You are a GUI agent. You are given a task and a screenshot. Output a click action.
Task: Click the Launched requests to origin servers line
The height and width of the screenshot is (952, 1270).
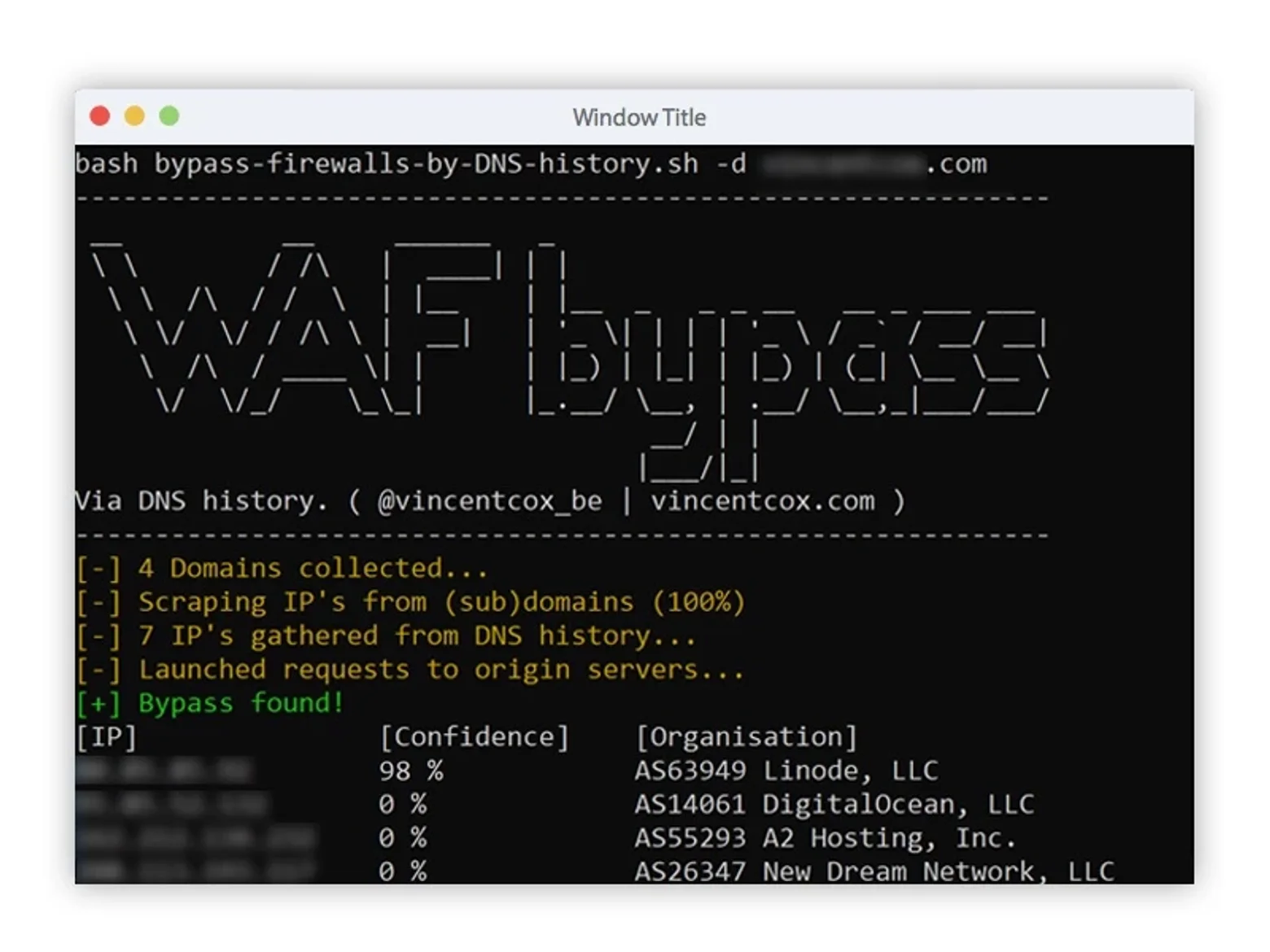(409, 670)
